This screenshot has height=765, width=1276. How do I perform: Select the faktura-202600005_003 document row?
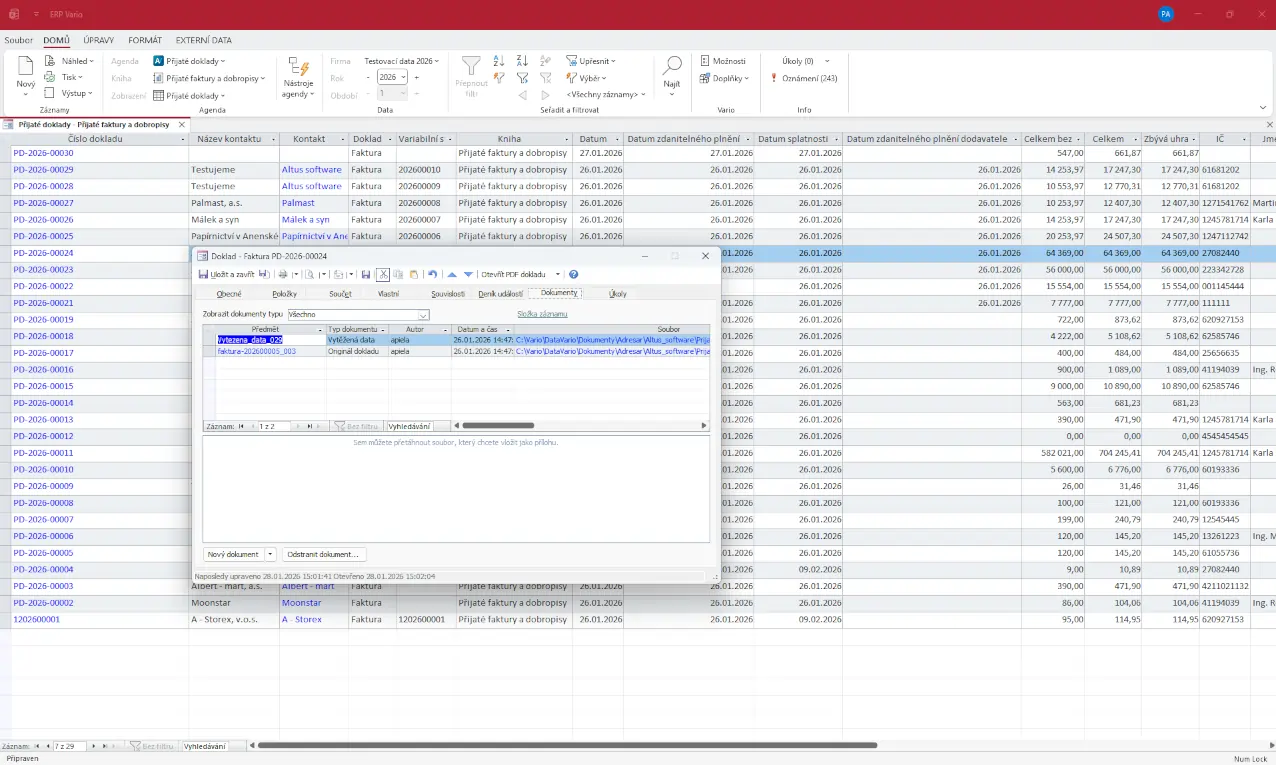pos(257,352)
